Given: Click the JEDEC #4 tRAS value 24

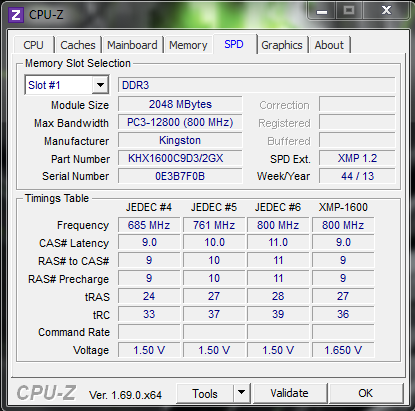Looking at the screenshot, I should click(149, 296).
